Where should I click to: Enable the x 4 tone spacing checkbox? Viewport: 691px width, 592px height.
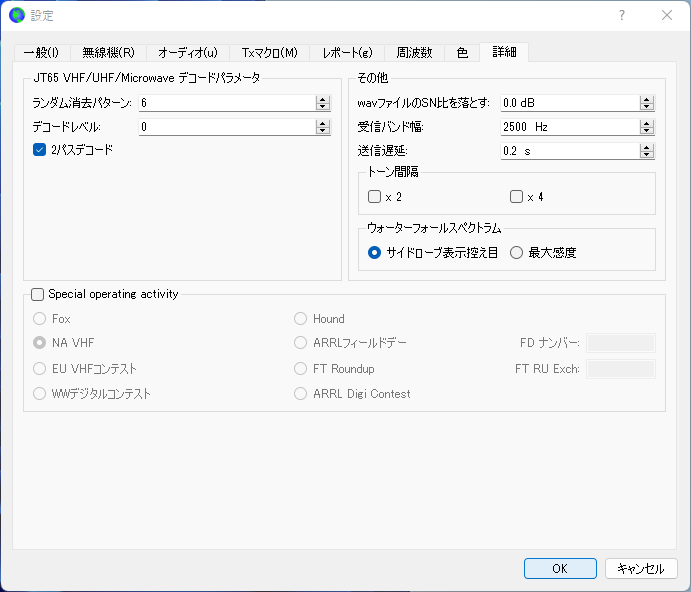tap(516, 197)
